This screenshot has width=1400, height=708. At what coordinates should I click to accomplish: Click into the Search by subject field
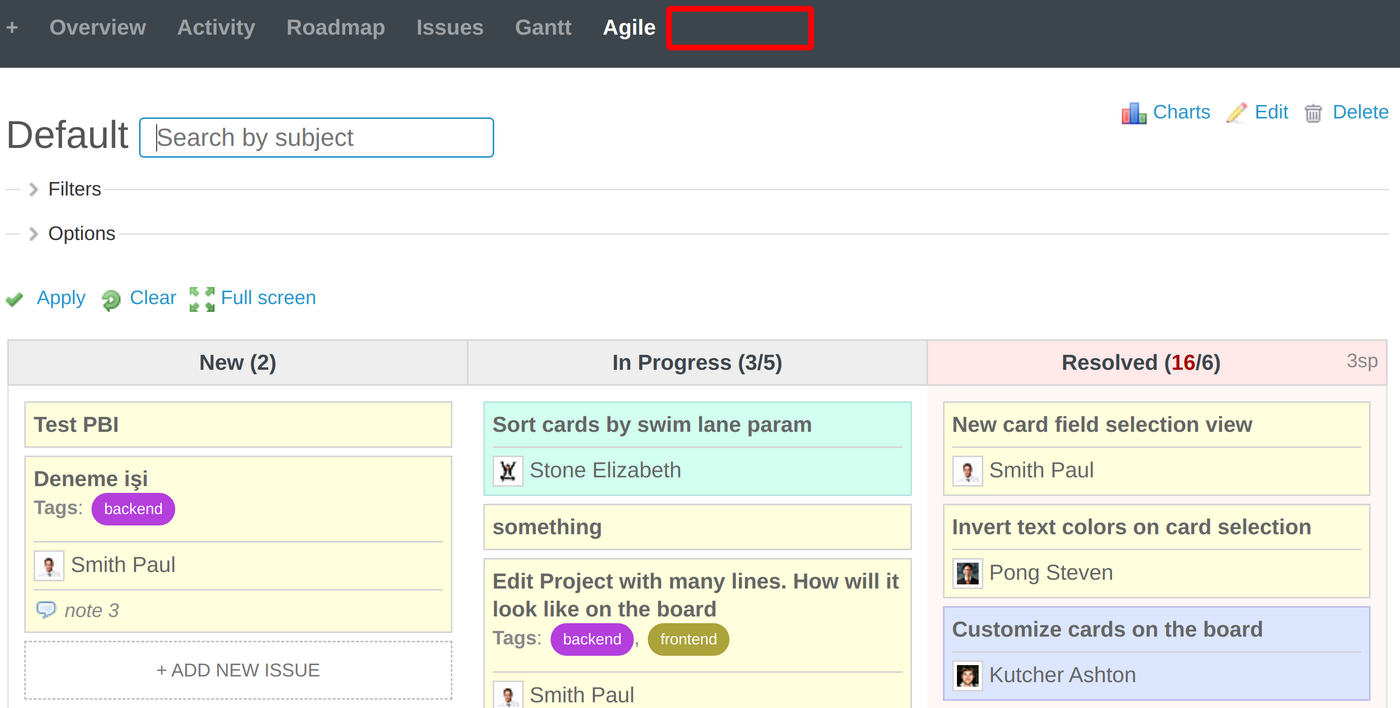(315, 137)
